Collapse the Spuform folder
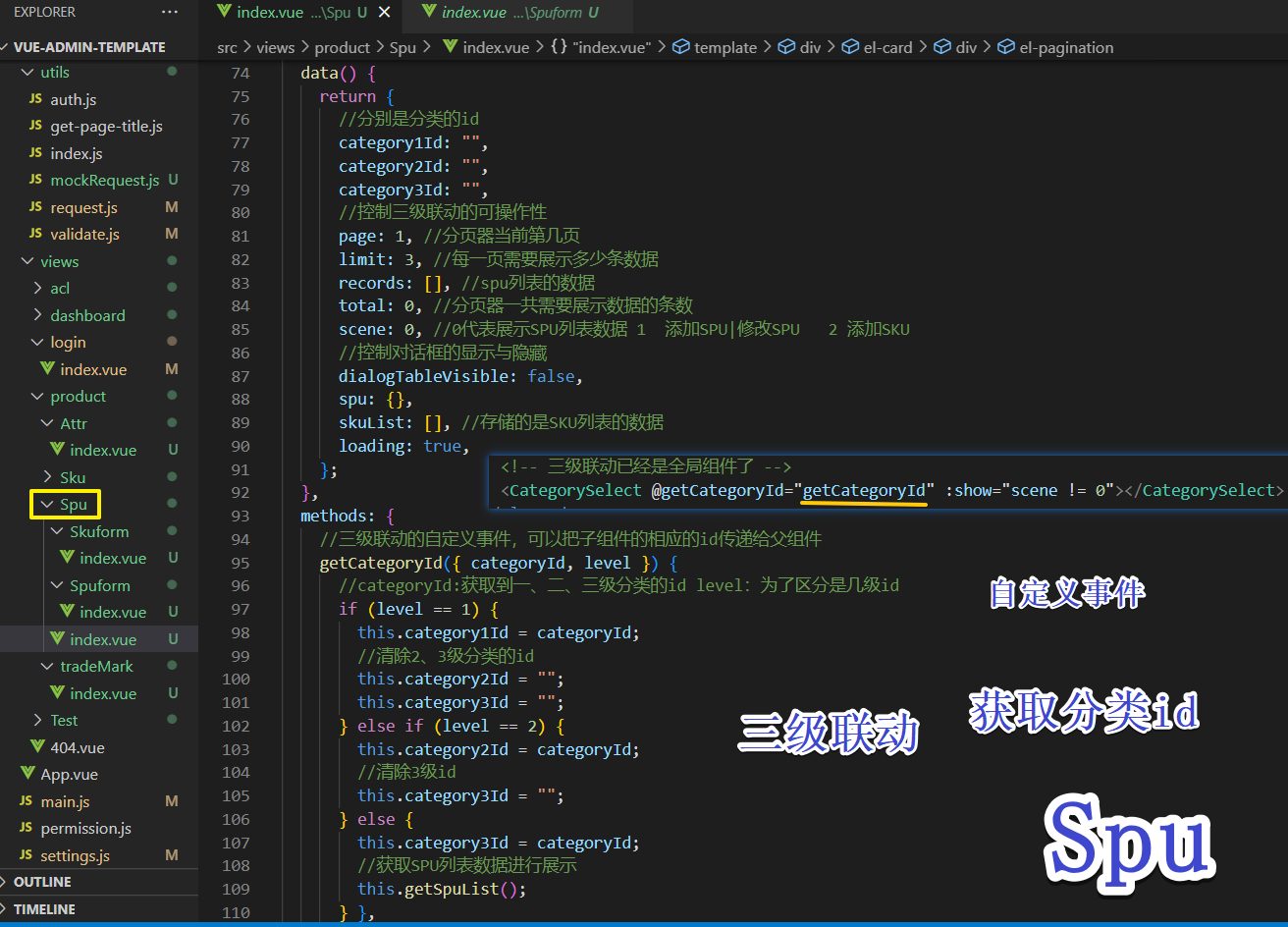The height and width of the screenshot is (927, 1288). click(59, 584)
